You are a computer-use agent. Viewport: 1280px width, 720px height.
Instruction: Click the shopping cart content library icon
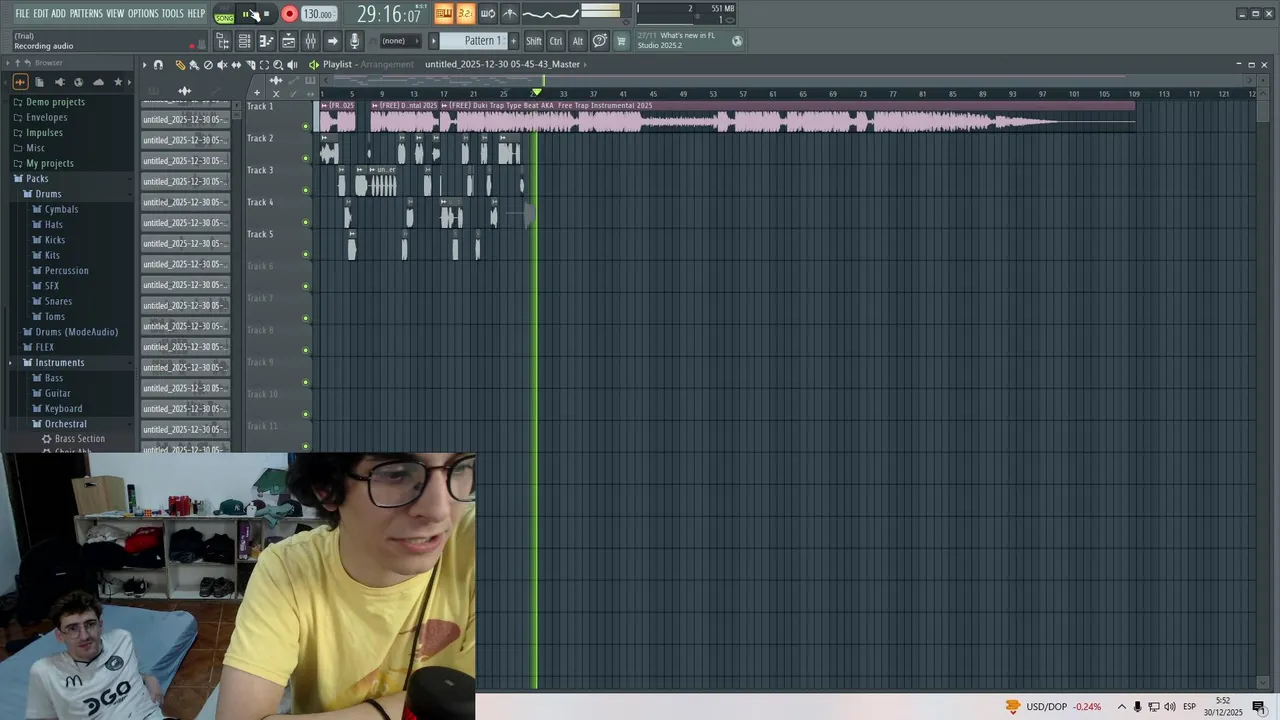pos(621,41)
